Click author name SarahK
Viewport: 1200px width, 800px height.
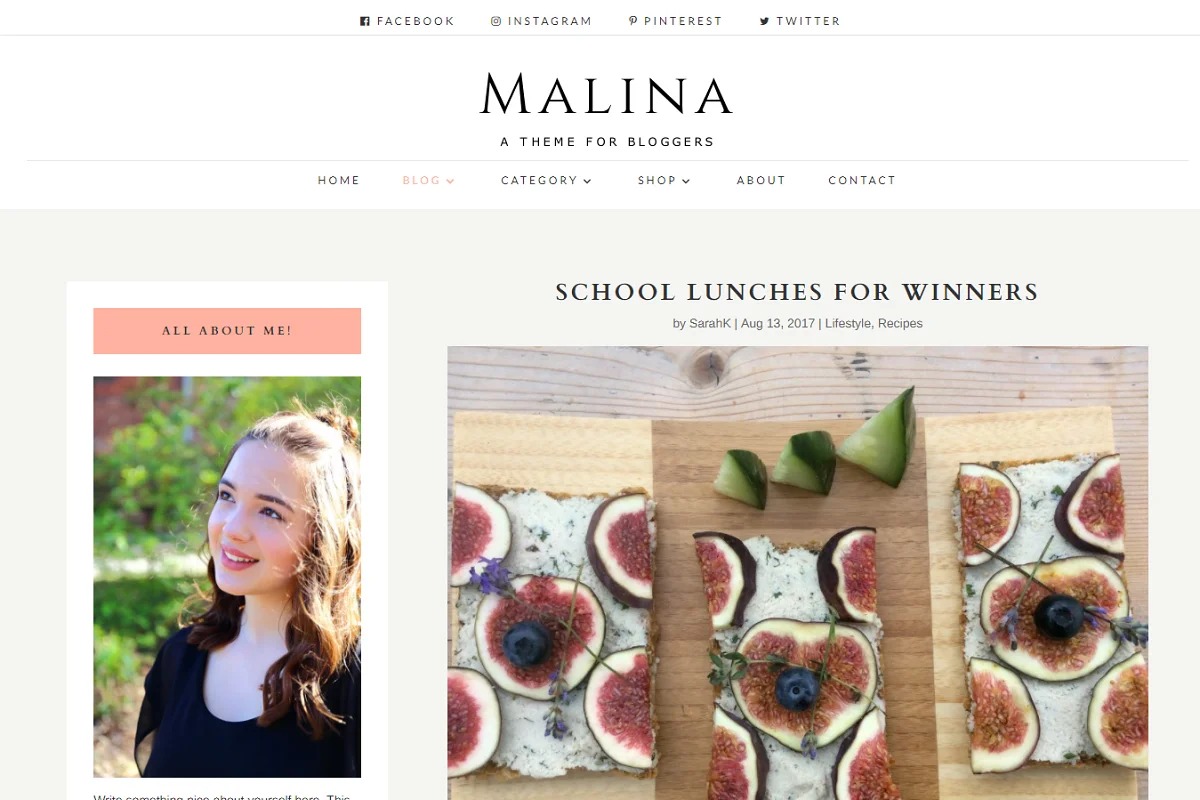point(710,324)
